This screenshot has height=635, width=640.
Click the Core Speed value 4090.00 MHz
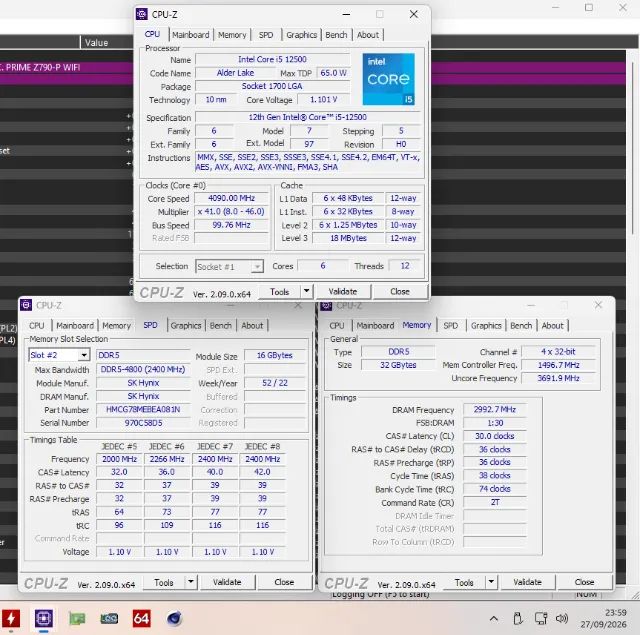click(231, 198)
